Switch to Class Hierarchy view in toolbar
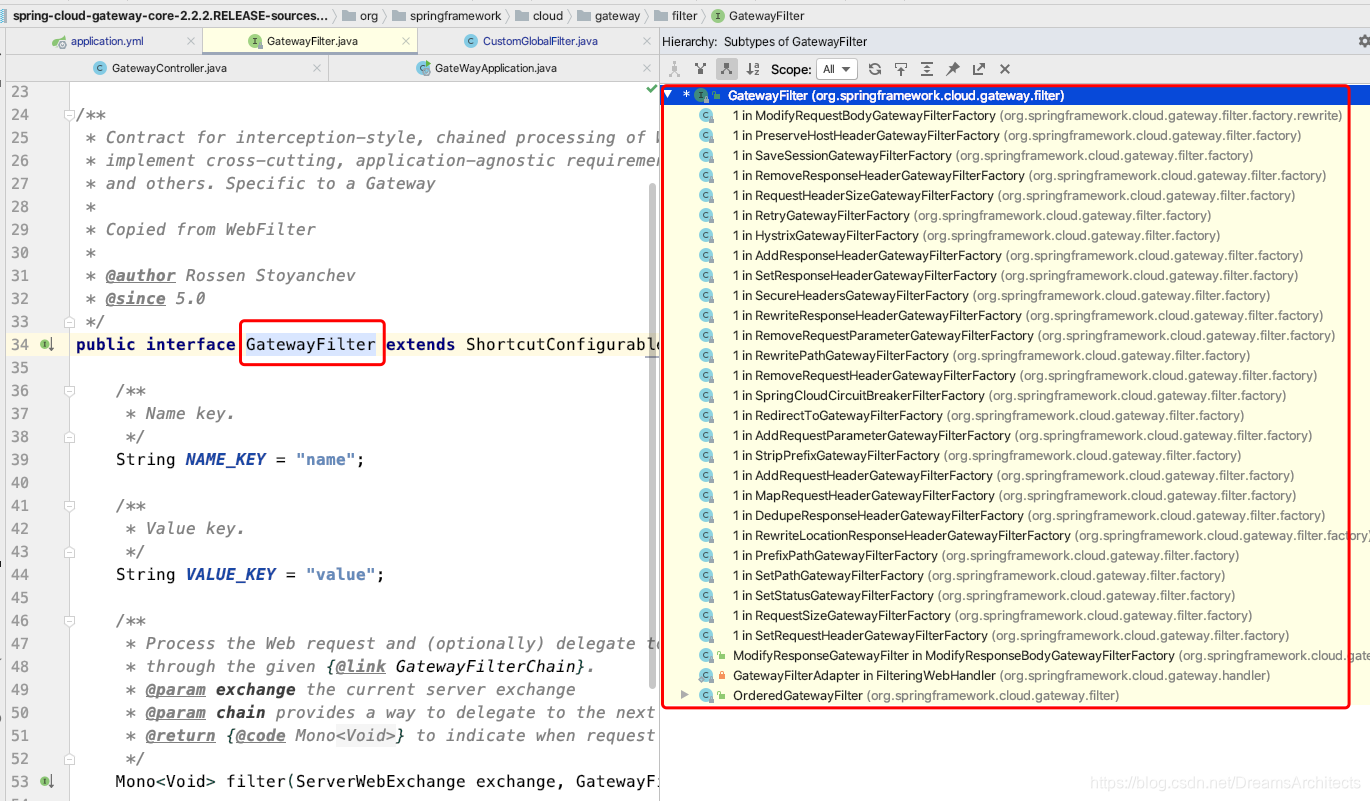Image resolution: width=1370 pixels, height=801 pixels. point(674,68)
